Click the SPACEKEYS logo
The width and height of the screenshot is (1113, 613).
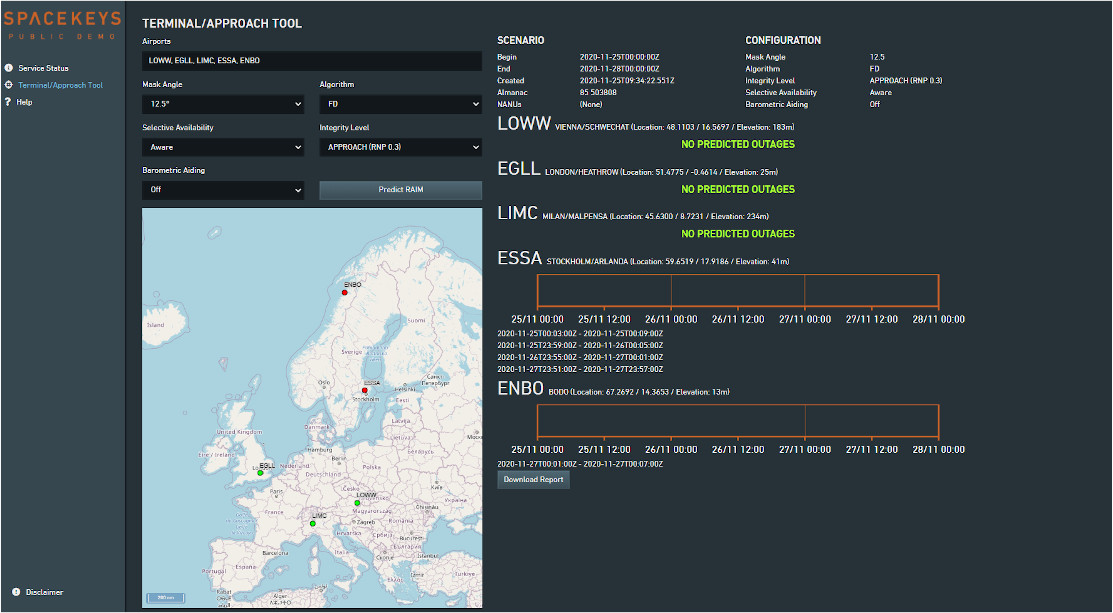coord(62,23)
